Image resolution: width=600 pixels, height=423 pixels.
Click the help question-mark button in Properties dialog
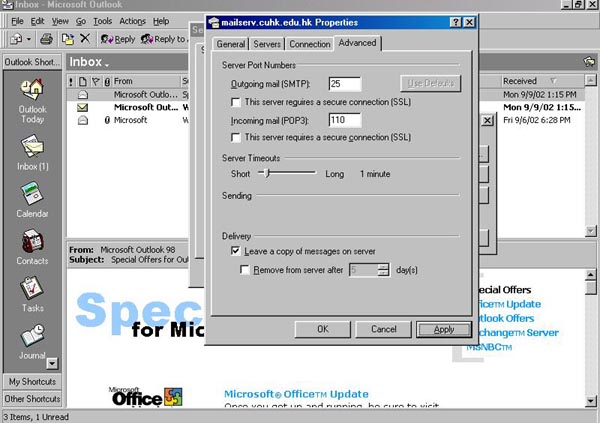tap(455, 22)
